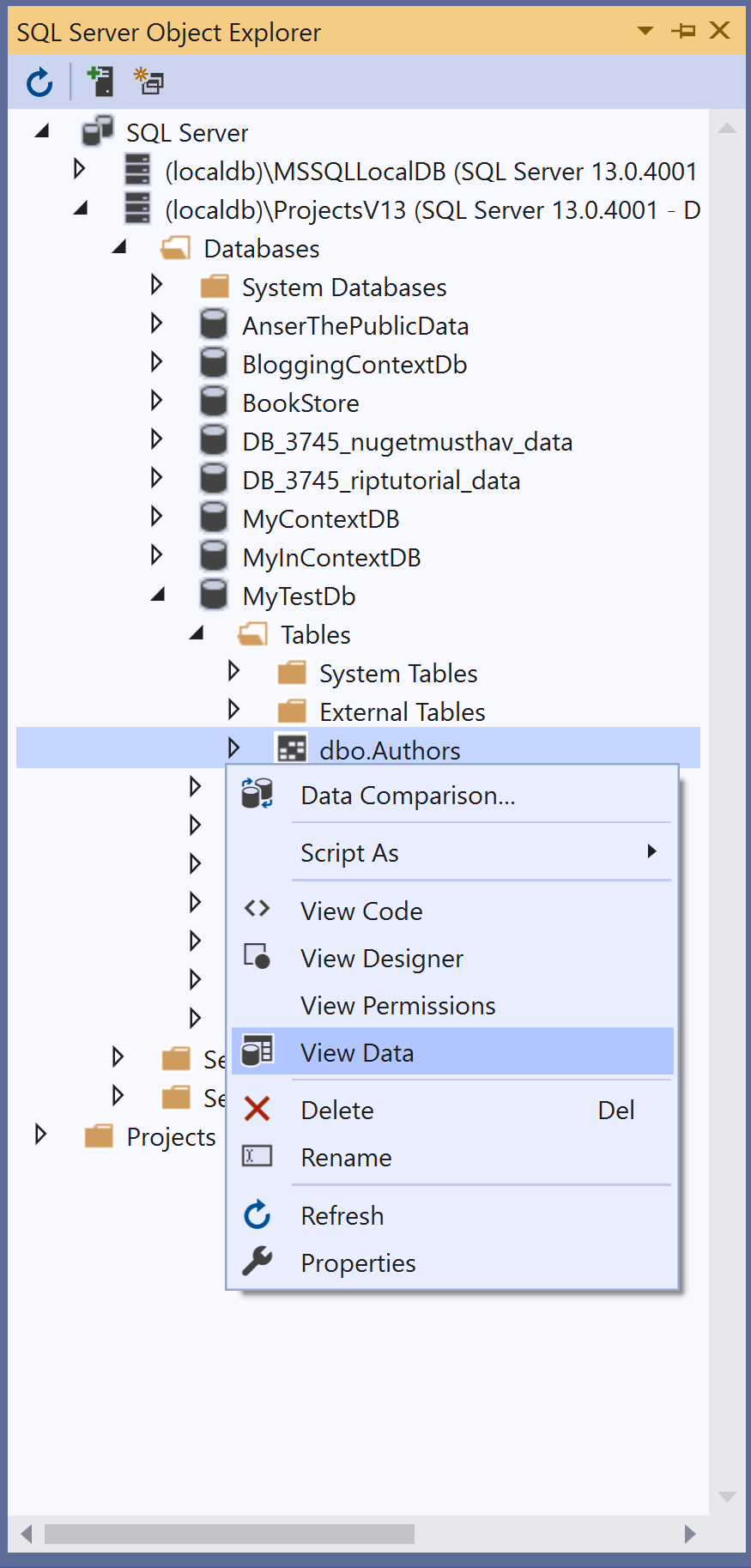Click the MSSQLLocalDB server icon
The image size is (751, 1568).
[137, 169]
